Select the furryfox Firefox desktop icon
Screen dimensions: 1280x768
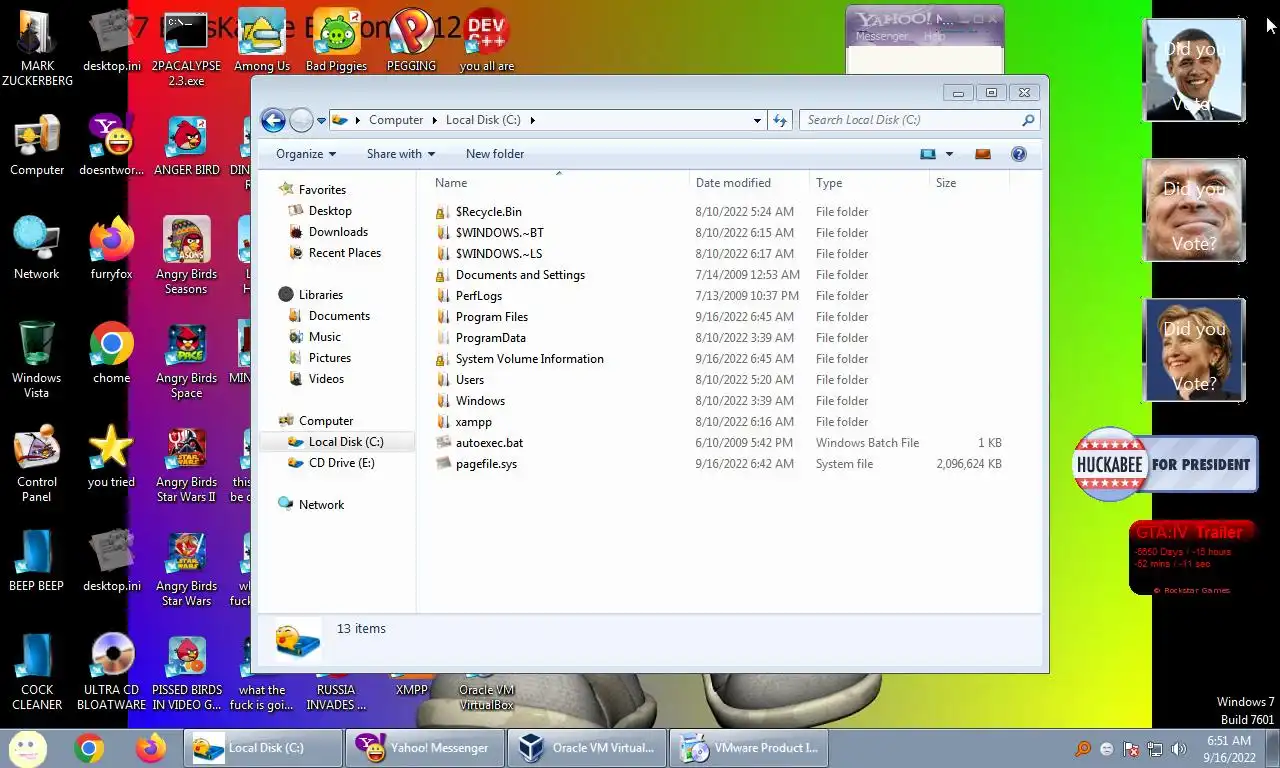111,250
